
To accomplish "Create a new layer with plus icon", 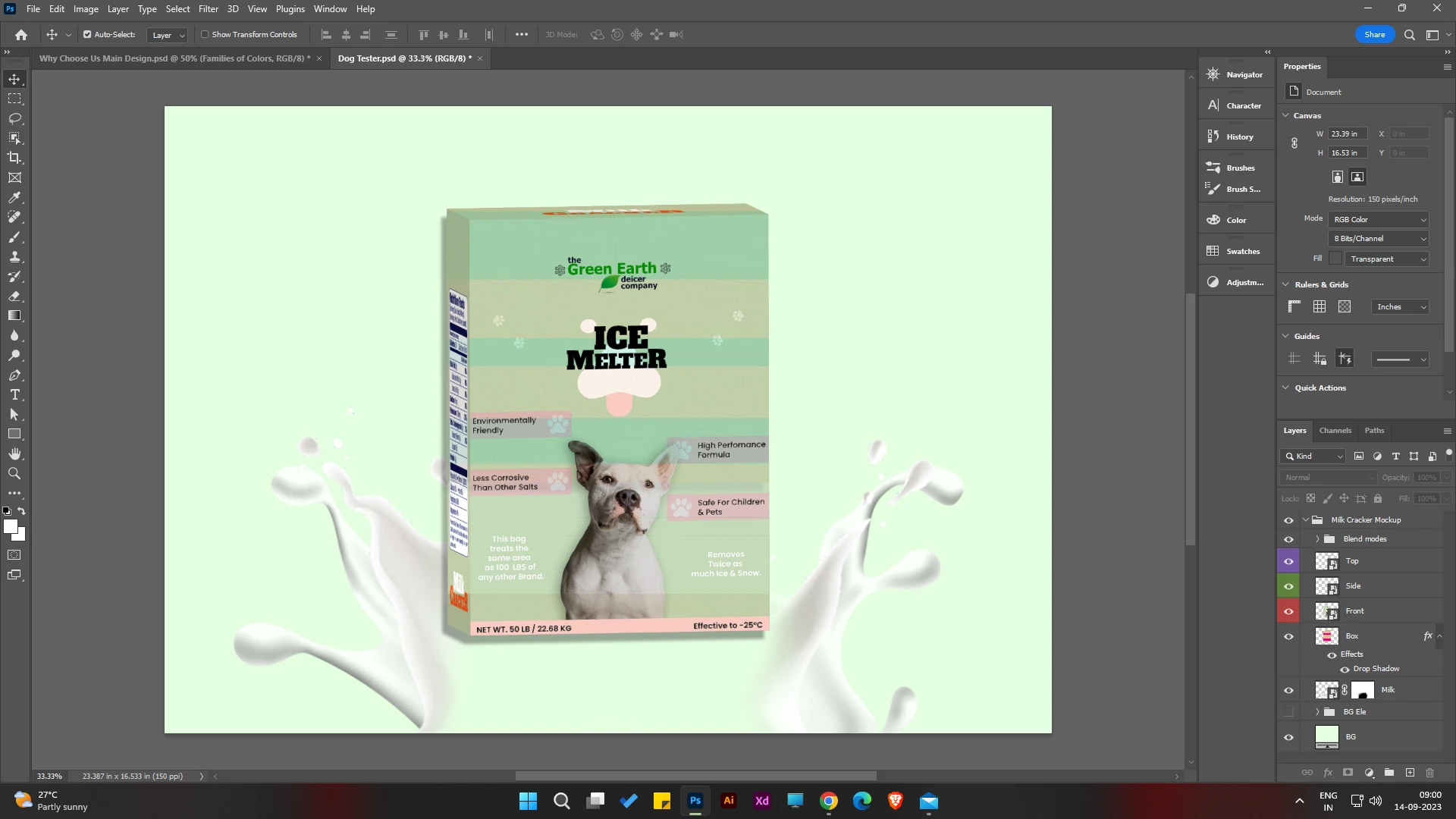I will [1410, 772].
